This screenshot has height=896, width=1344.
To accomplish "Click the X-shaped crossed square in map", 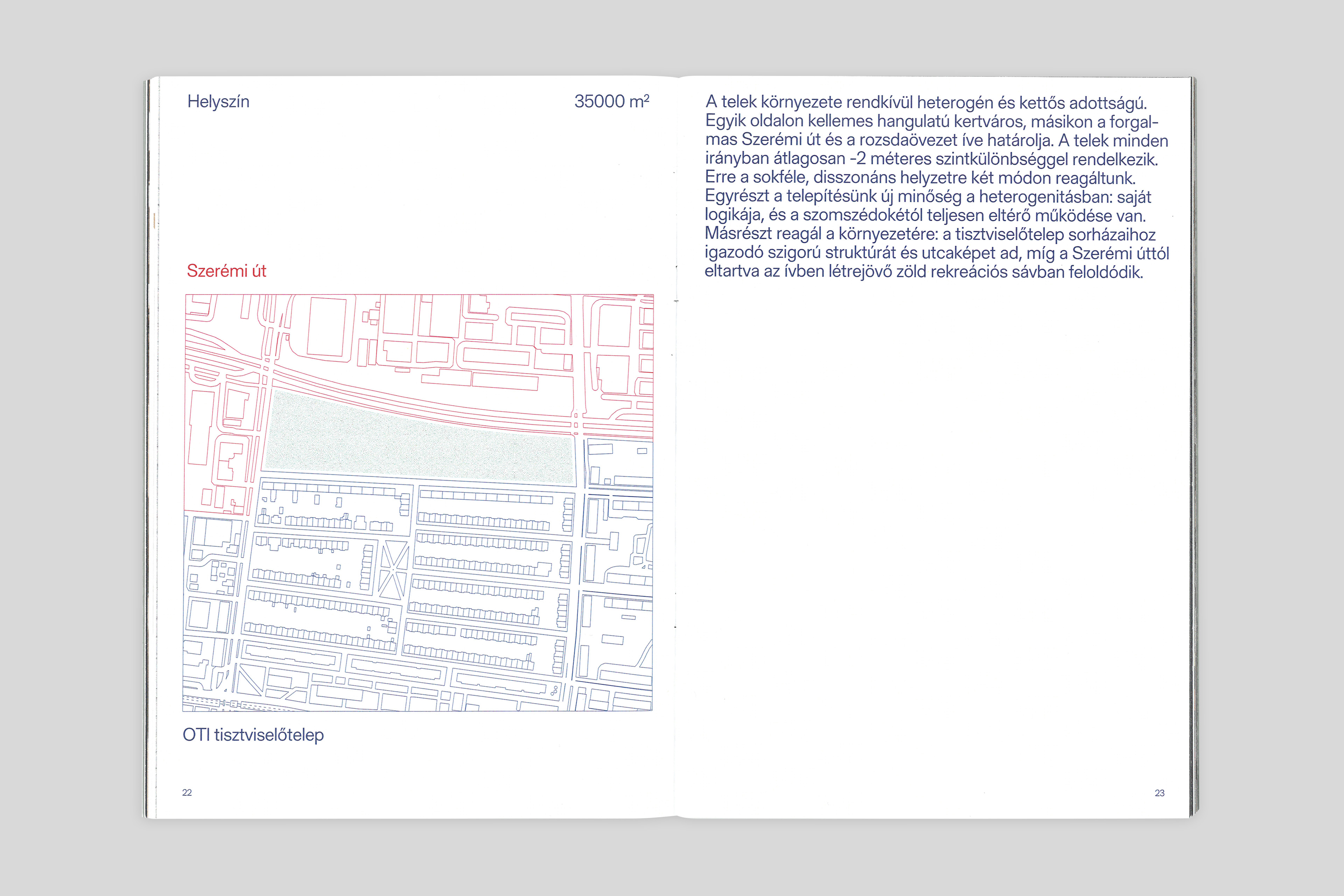I will 394,569.
